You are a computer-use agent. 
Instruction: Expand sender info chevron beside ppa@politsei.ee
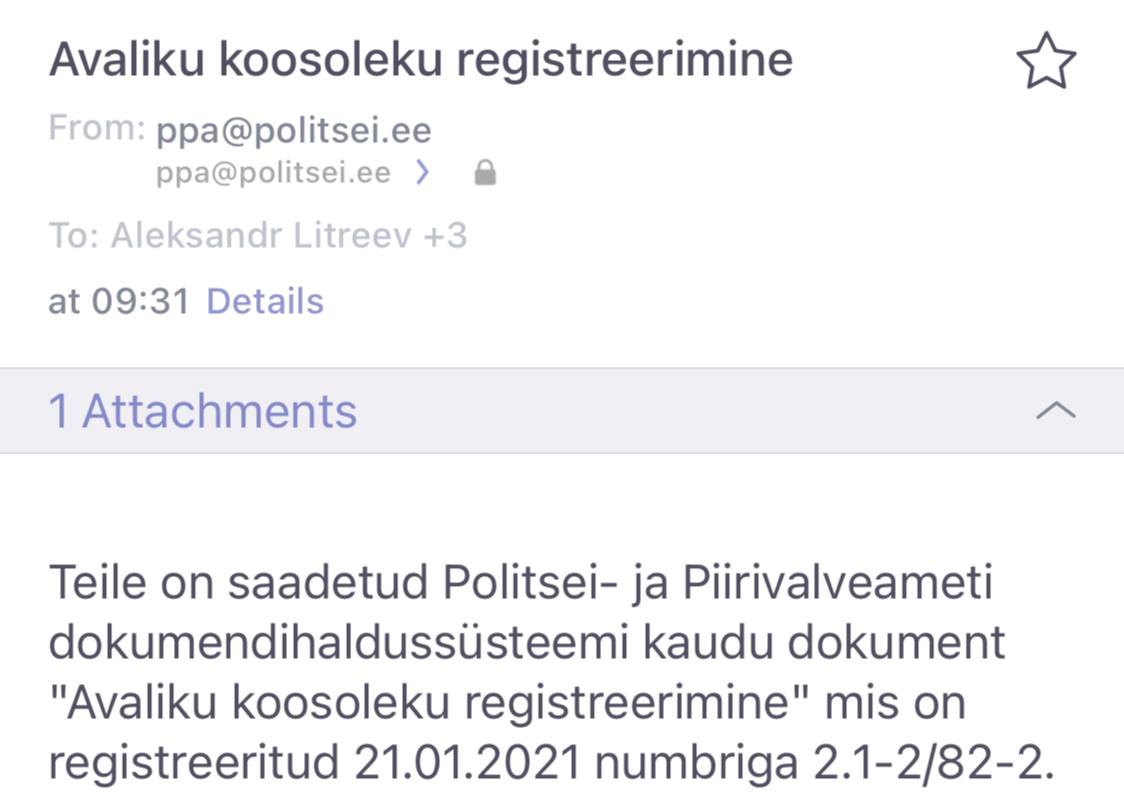pyautogui.click(x=423, y=173)
